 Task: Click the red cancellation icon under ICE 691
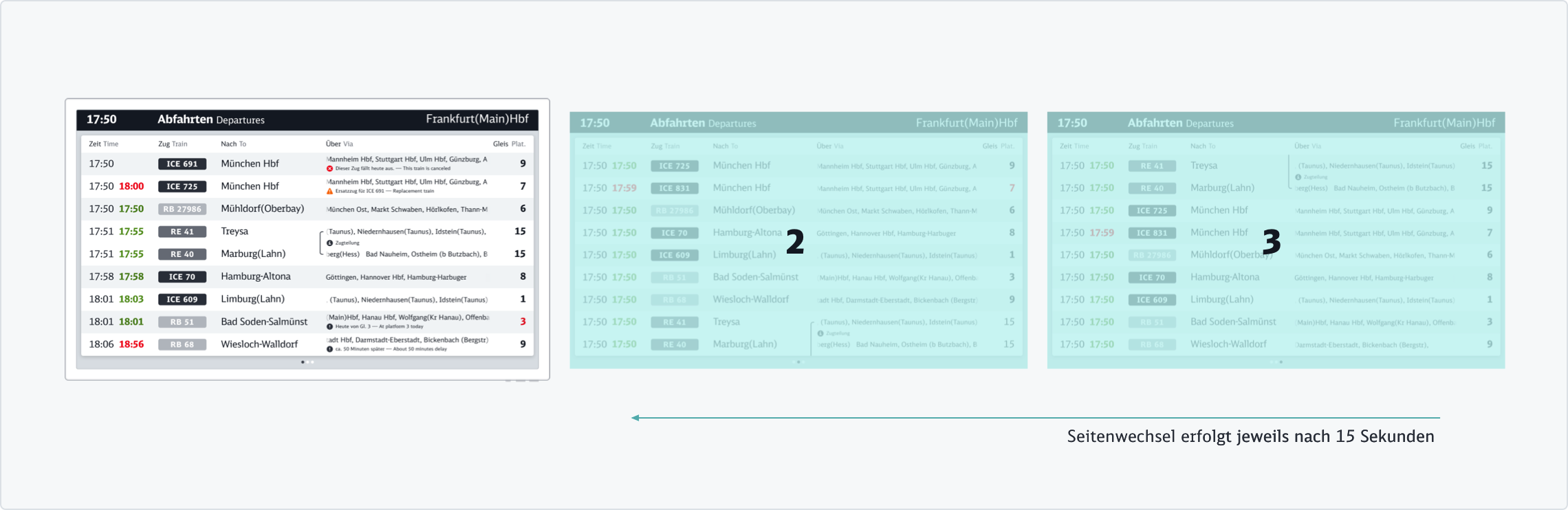coord(329,168)
